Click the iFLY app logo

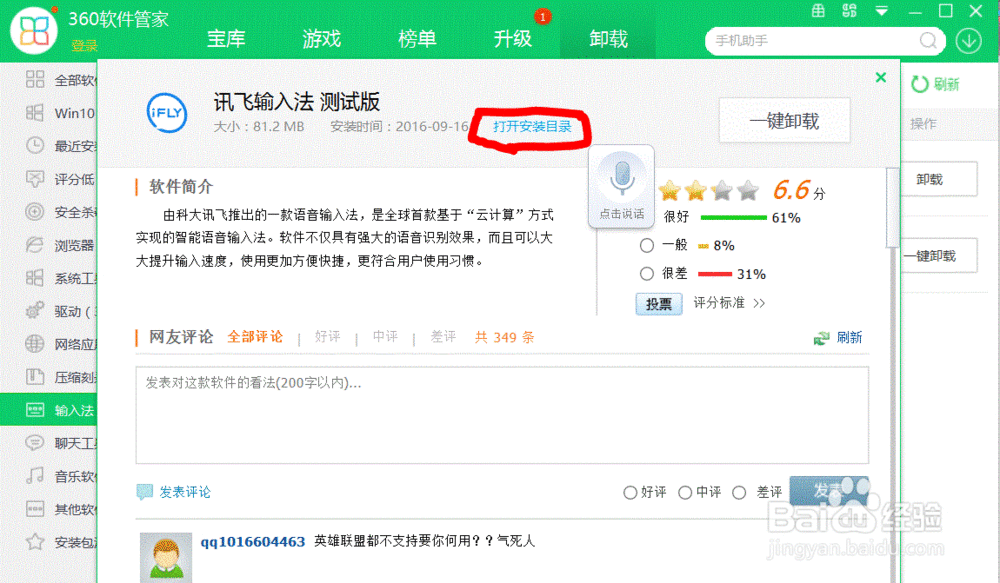166,113
